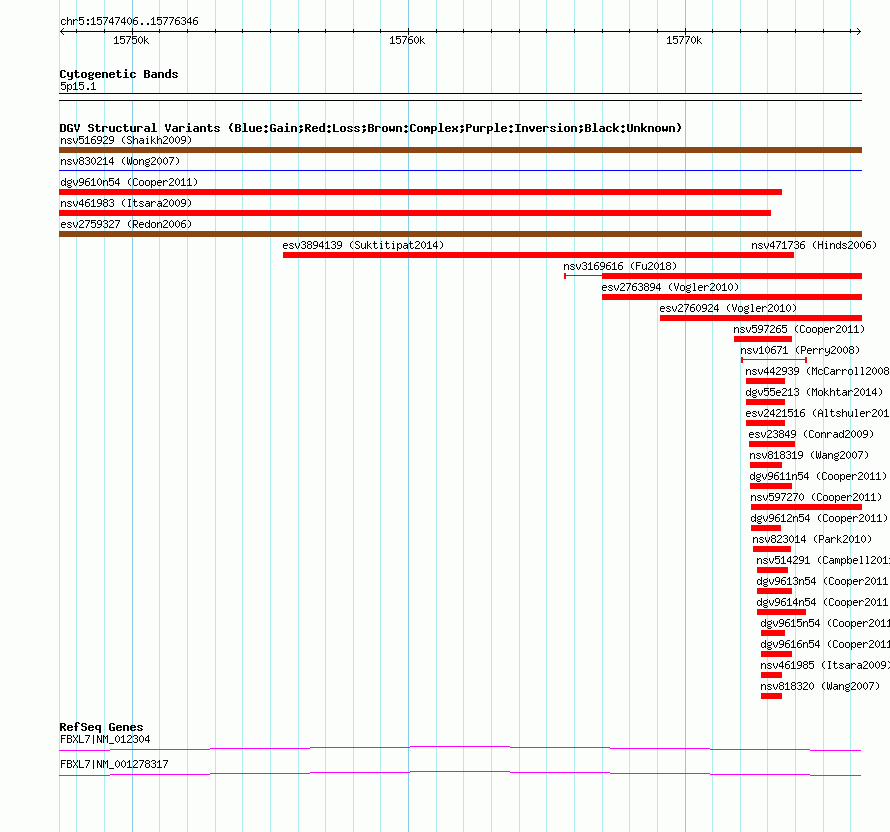Open the esv2421516 (Altshuler) label
890x832 pixels.
point(817,413)
